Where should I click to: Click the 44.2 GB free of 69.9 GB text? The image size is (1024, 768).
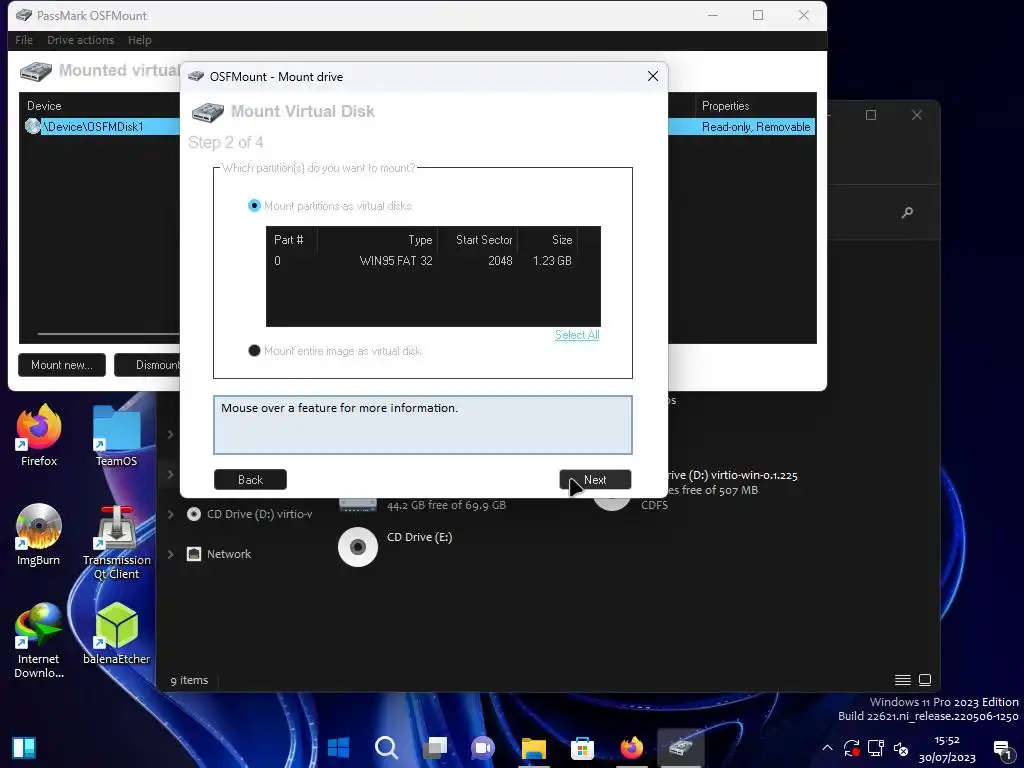click(x=446, y=505)
